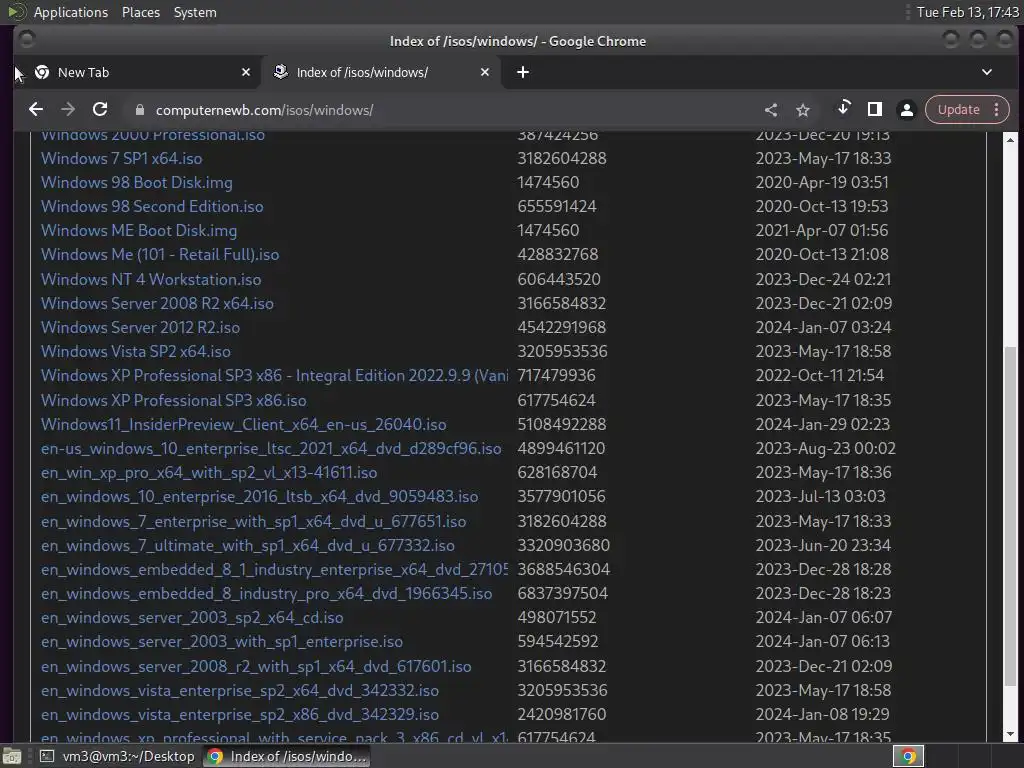Close the New Tab tab
The height and width of the screenshot is (768, 1024).
click(246, 72)
